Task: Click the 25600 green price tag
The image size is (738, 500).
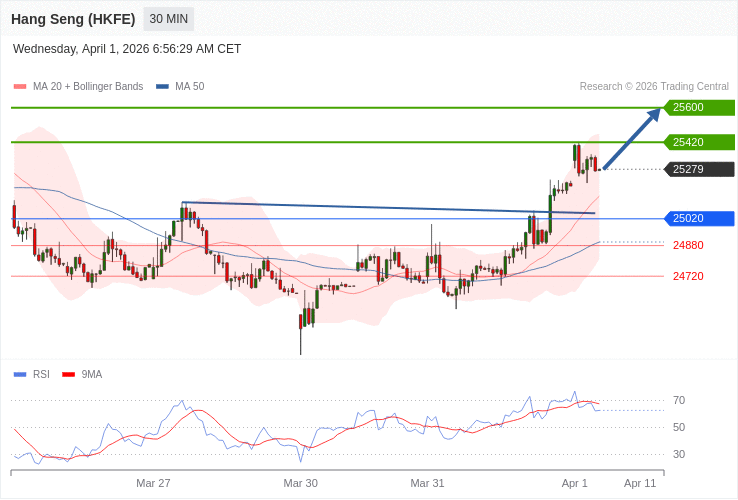Action: [698, 108]
